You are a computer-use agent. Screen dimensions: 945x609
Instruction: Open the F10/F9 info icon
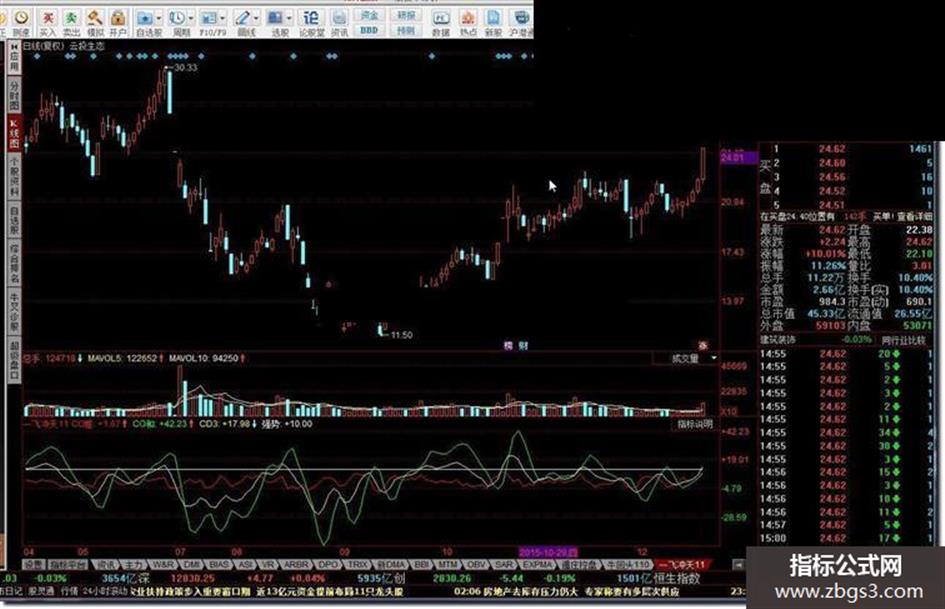209,23
